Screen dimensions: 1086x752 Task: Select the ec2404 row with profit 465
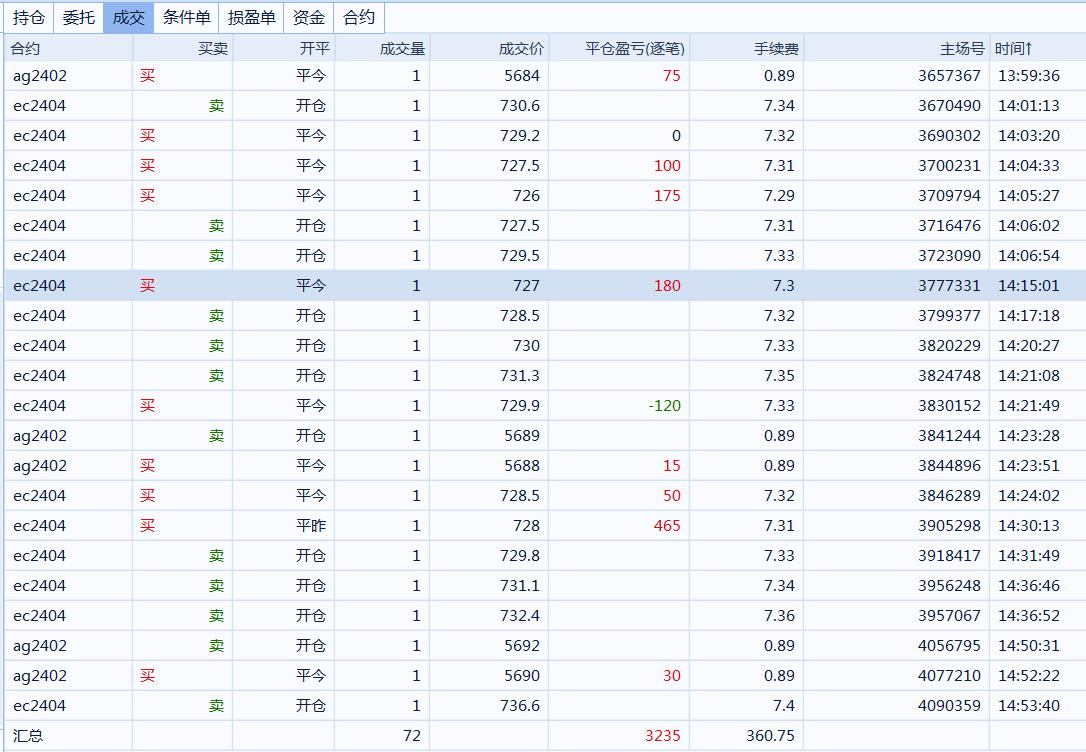click(545, 526)
